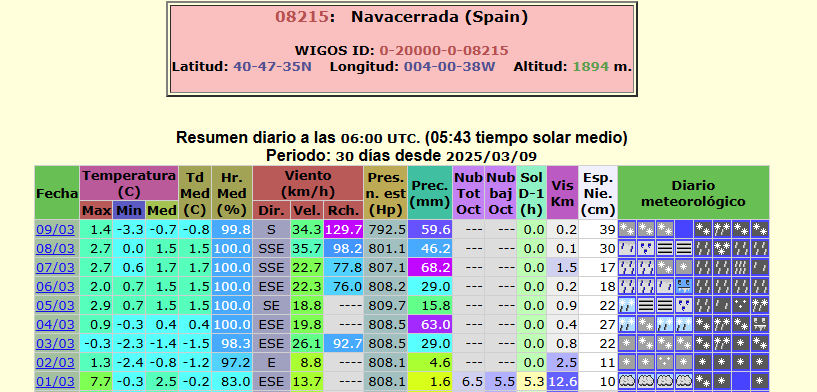Click the Prec. (mm) column header
817x392 pixels.
tap(430, 193)
